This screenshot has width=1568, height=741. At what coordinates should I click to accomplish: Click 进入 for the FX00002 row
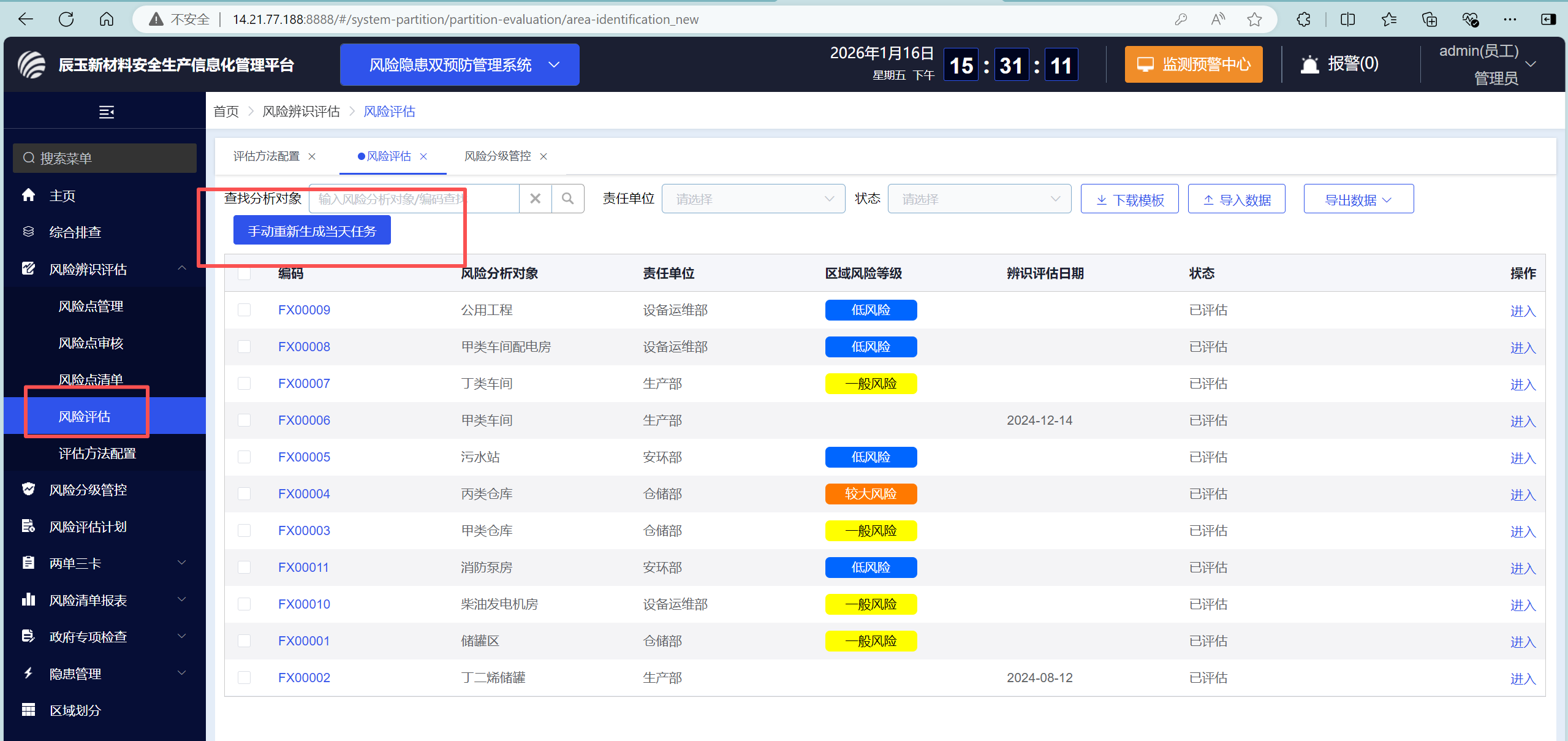1523,678
